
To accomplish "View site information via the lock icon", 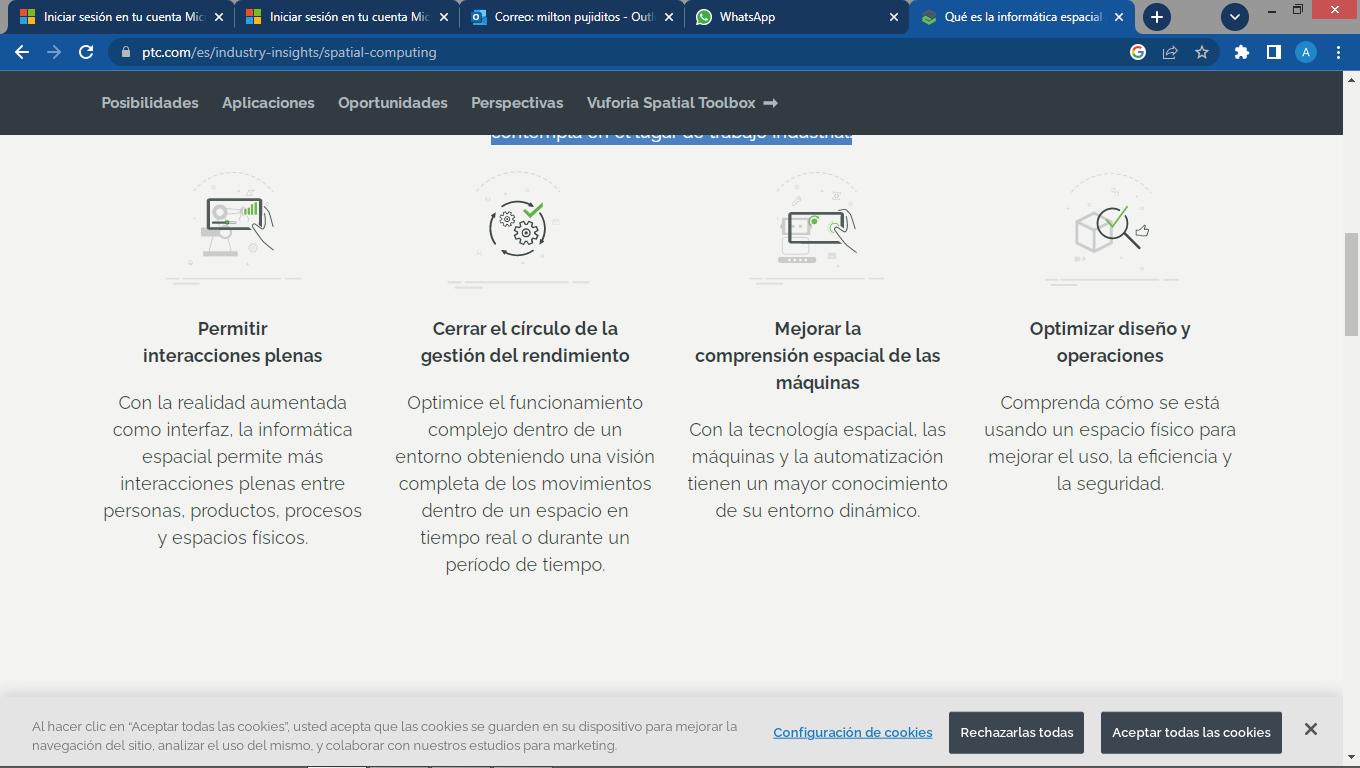I will point(125,52).
